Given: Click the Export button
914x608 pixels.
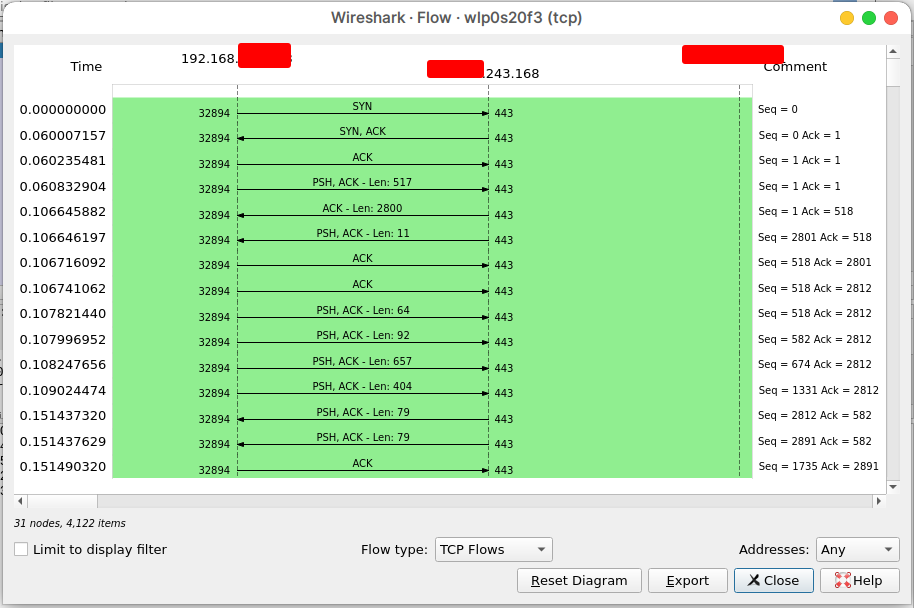Looking at the screenshot, I should pyautogui.click(x=687, y=580).
